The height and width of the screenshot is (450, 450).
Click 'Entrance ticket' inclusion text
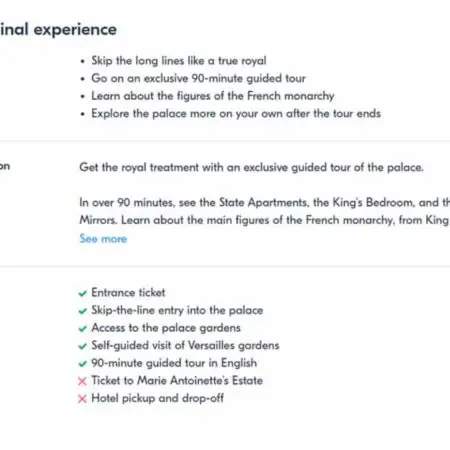pyautogui.click(x=128, y=293)
